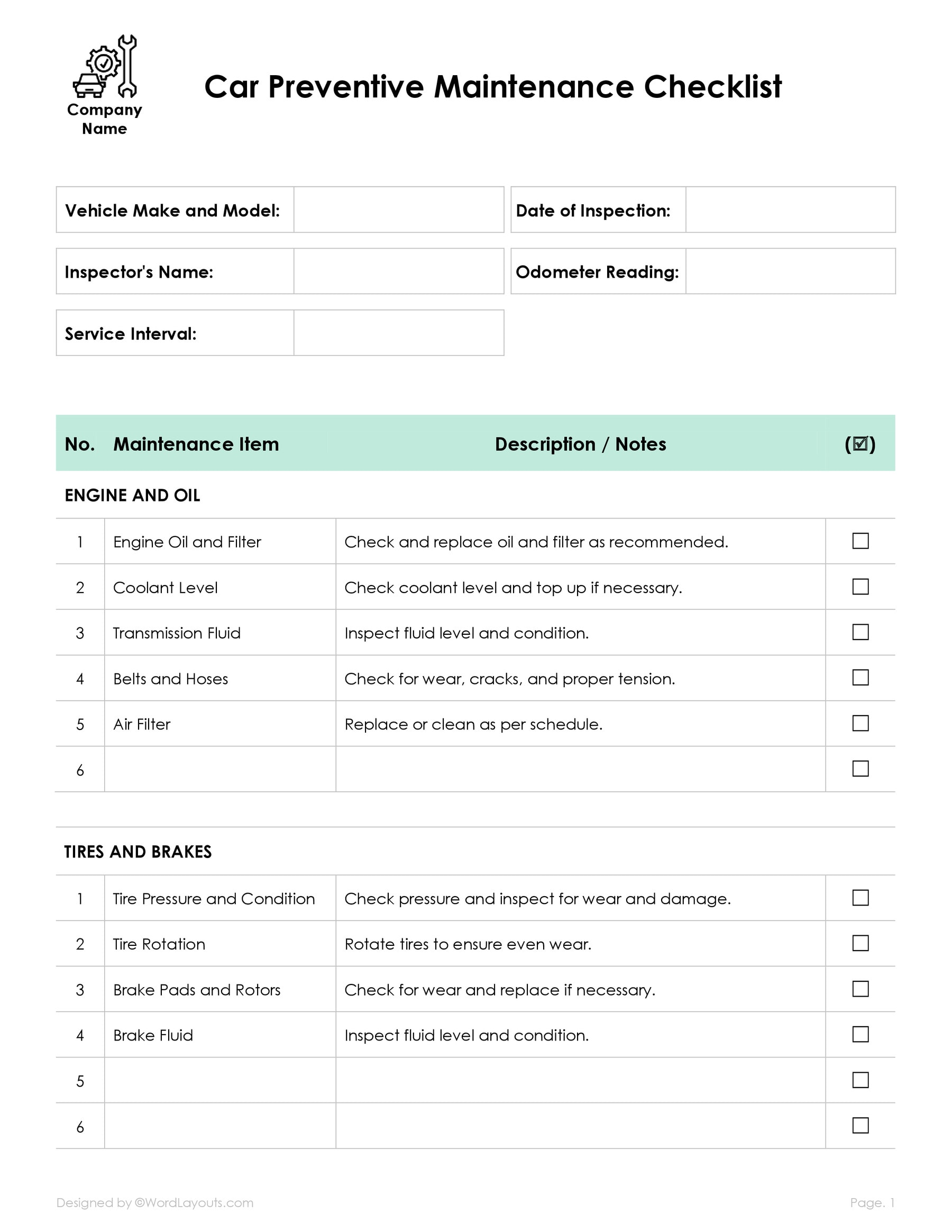
Task: Select the Inspector's Name input box
Action: pos(398,271)
